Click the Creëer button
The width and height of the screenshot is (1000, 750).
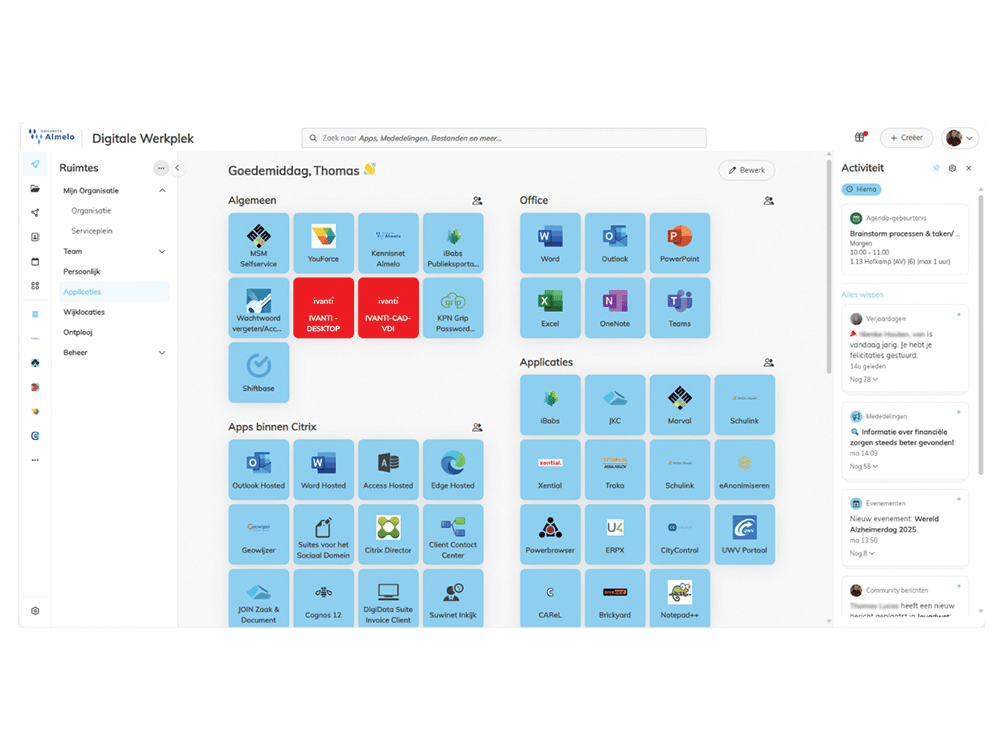coord(906,138)
